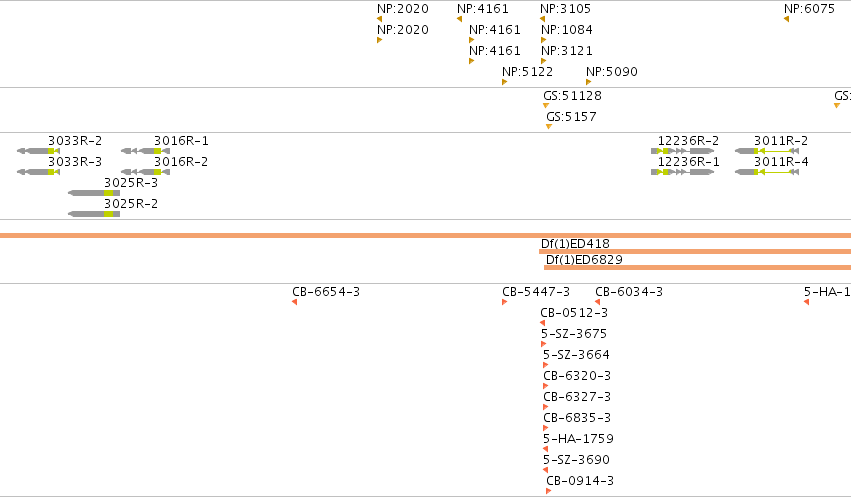Click the CB-6835-3 insertion label
Viewport: 851px width, 497px height.
coord(577,418)
